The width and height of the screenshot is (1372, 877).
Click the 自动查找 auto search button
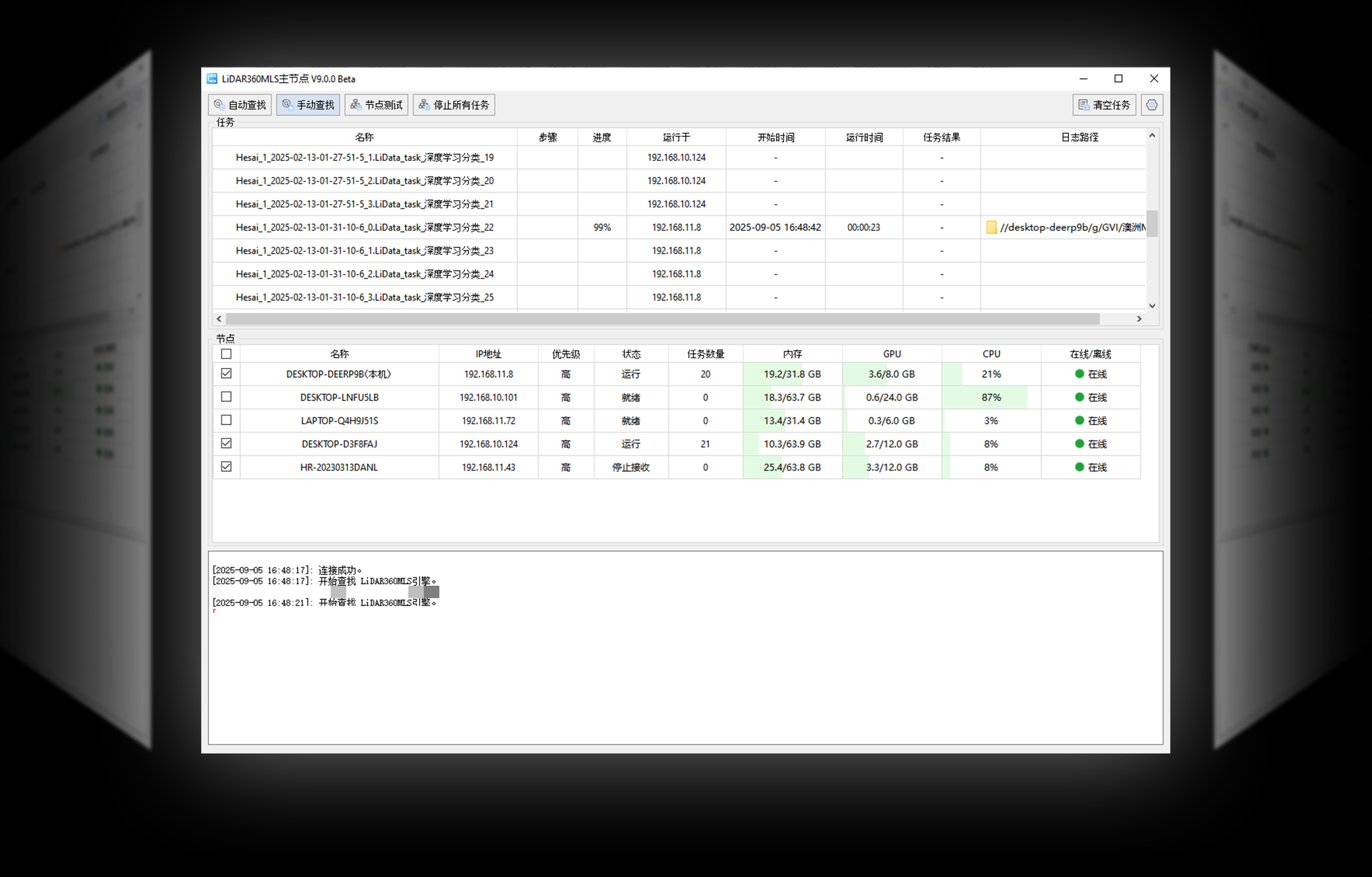pyautogui.click(x=240, y=105)
